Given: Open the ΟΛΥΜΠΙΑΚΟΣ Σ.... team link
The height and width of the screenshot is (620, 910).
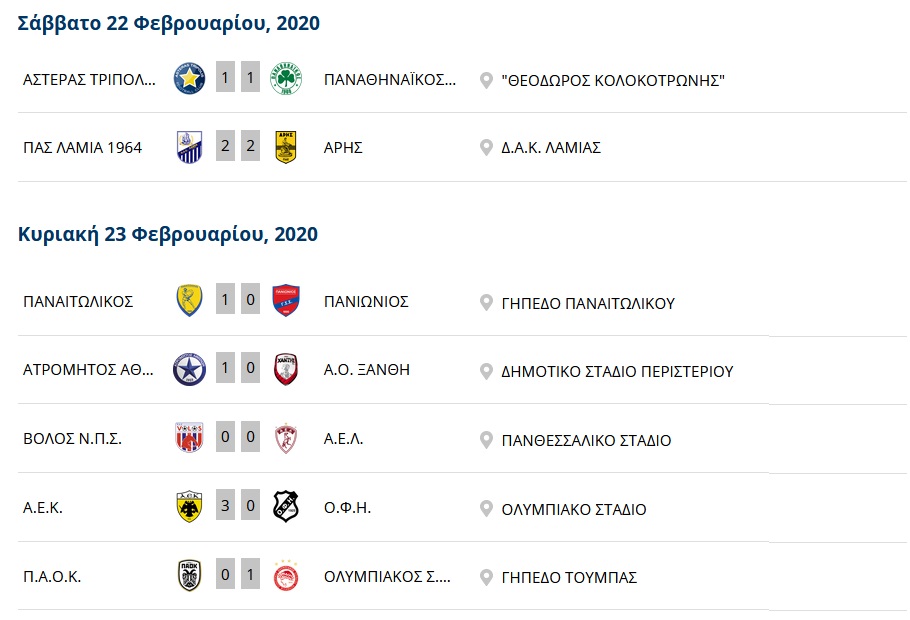Looking at the screenshot, I should point(388,577).
